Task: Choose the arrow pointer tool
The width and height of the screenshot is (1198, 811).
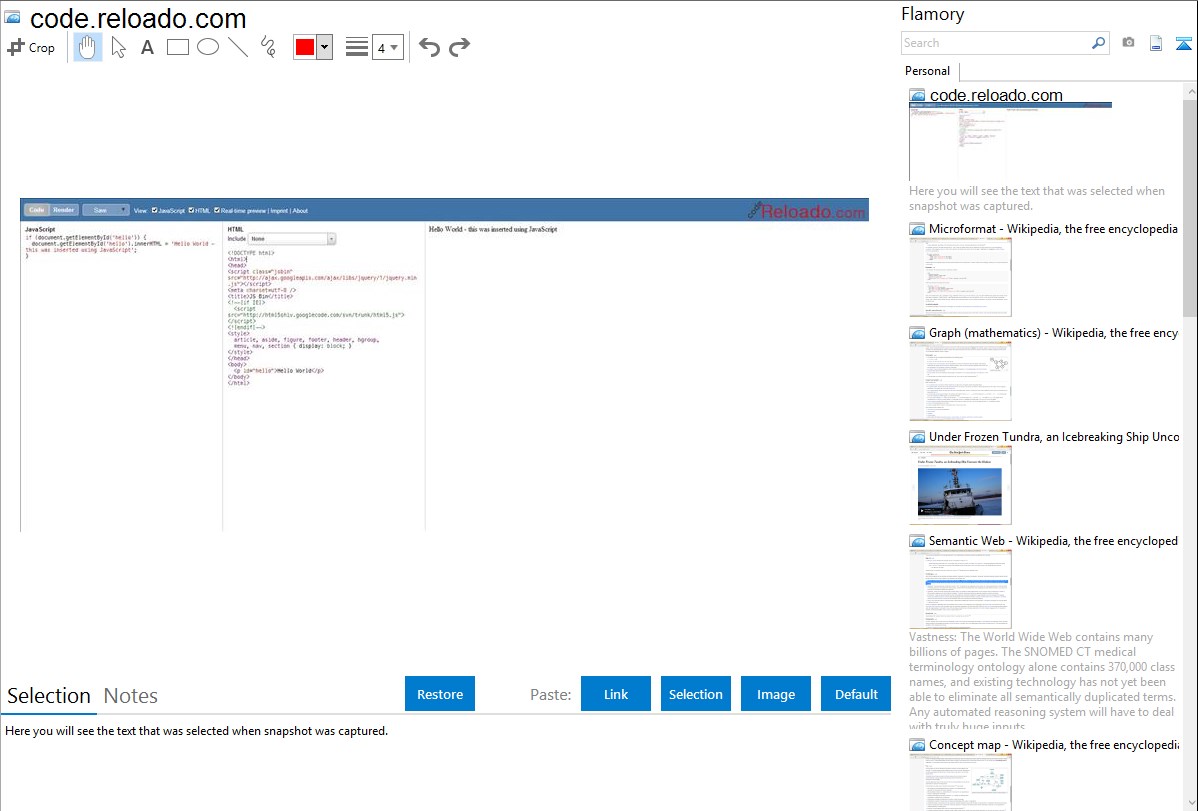Action: click(x=118, y=47)
